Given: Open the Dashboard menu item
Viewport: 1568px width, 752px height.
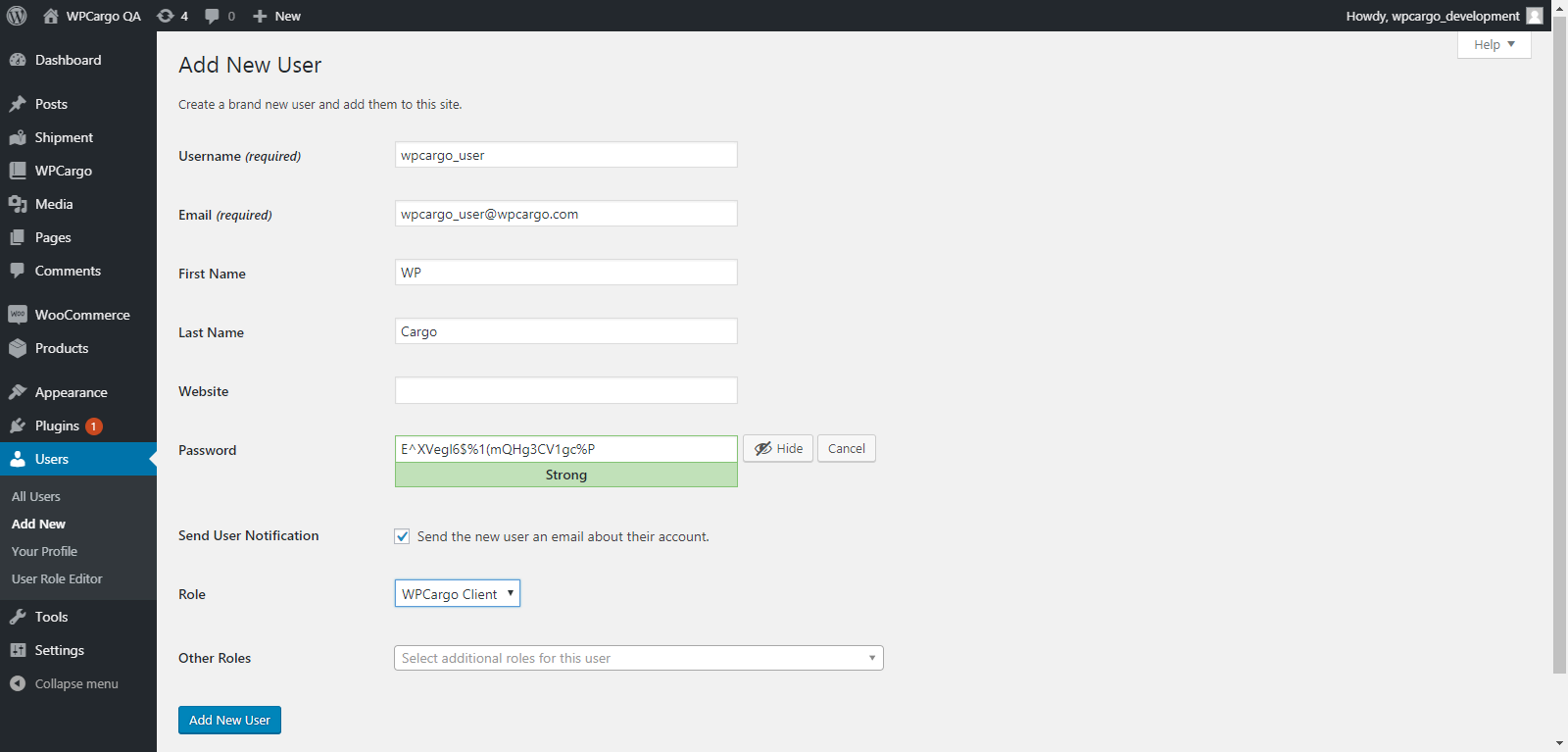Looking at the screenshot, I should [x=78, y=60].
